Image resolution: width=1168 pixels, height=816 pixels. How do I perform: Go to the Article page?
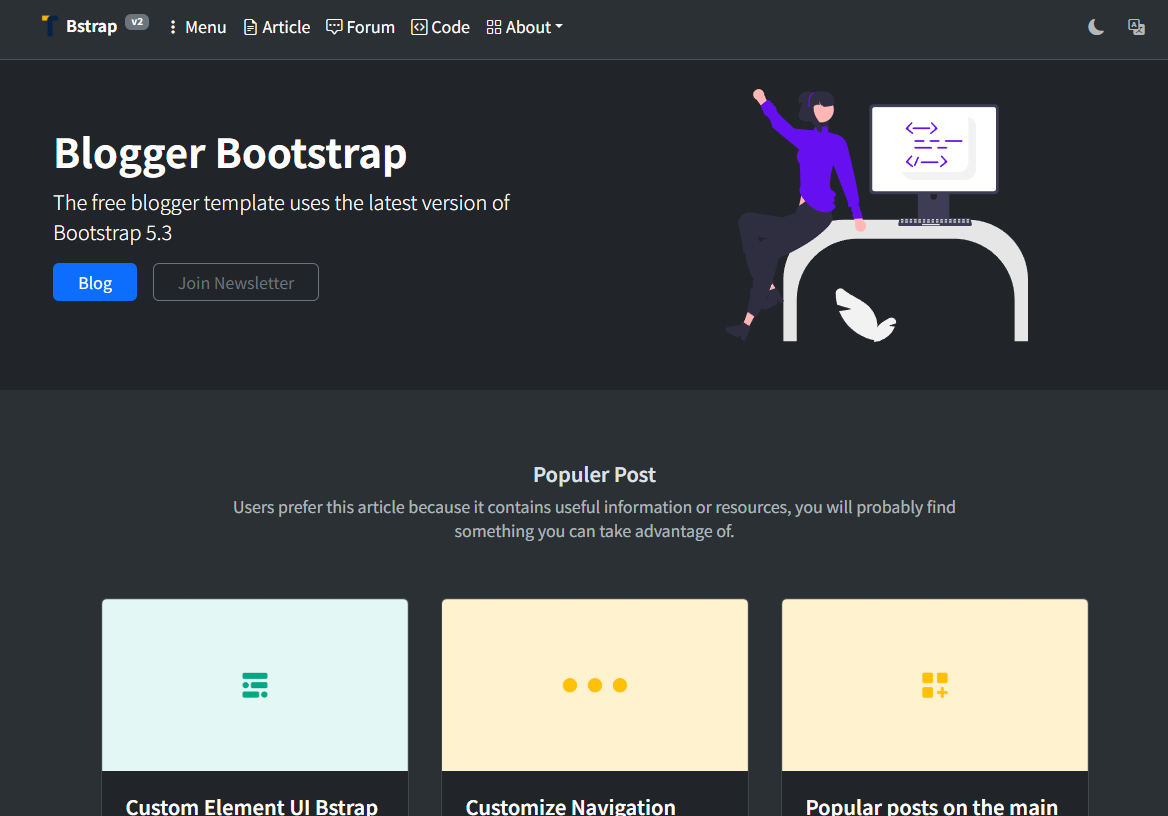(x=277, y=28)
